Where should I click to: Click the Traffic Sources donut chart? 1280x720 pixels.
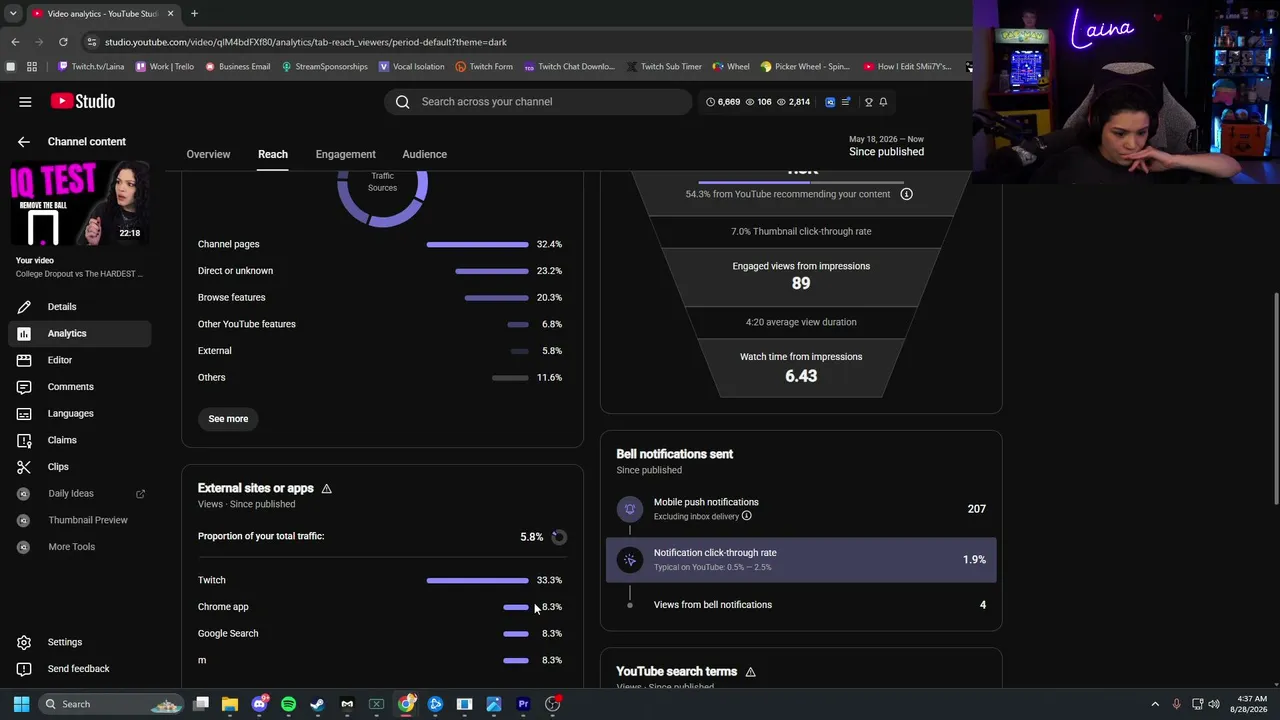click(382, 185)
